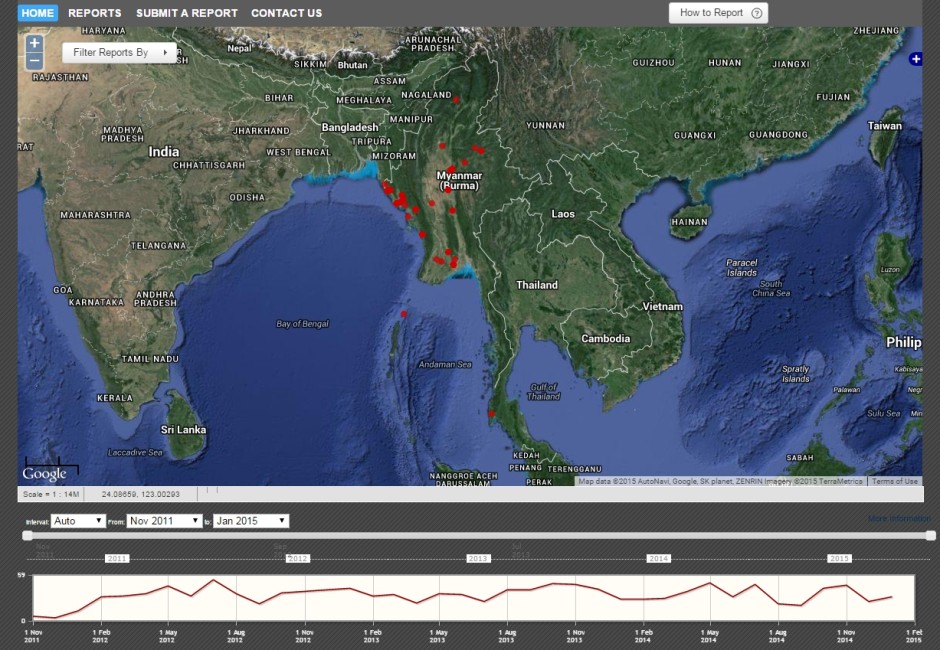Click the red report marker in Nagaland
The width and height of the screenshot is (940, 650).
[455, 100]
